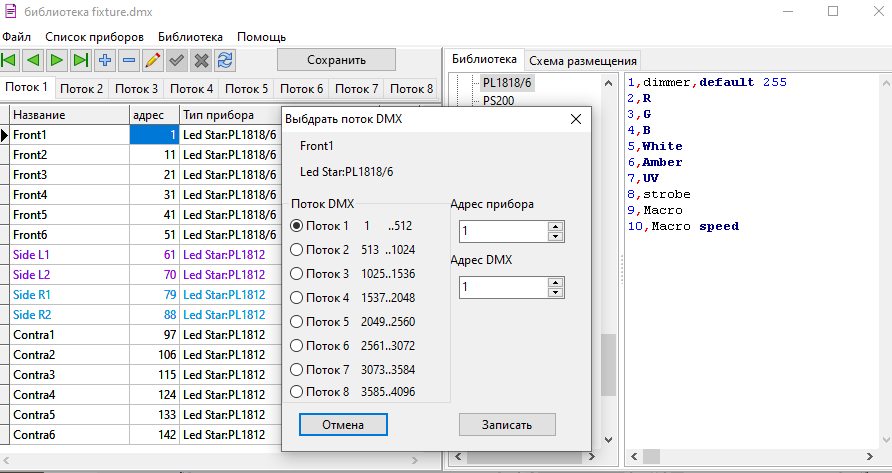Click the Записать button
The width and height of the screenshot is (892, 473).
[x=507, y=425]
